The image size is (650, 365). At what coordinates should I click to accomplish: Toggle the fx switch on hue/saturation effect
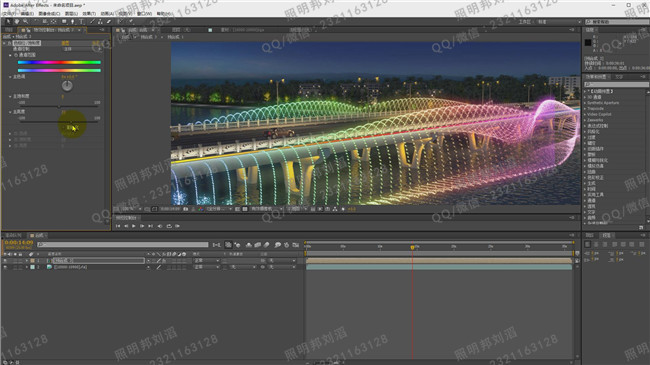coord(10,43)
